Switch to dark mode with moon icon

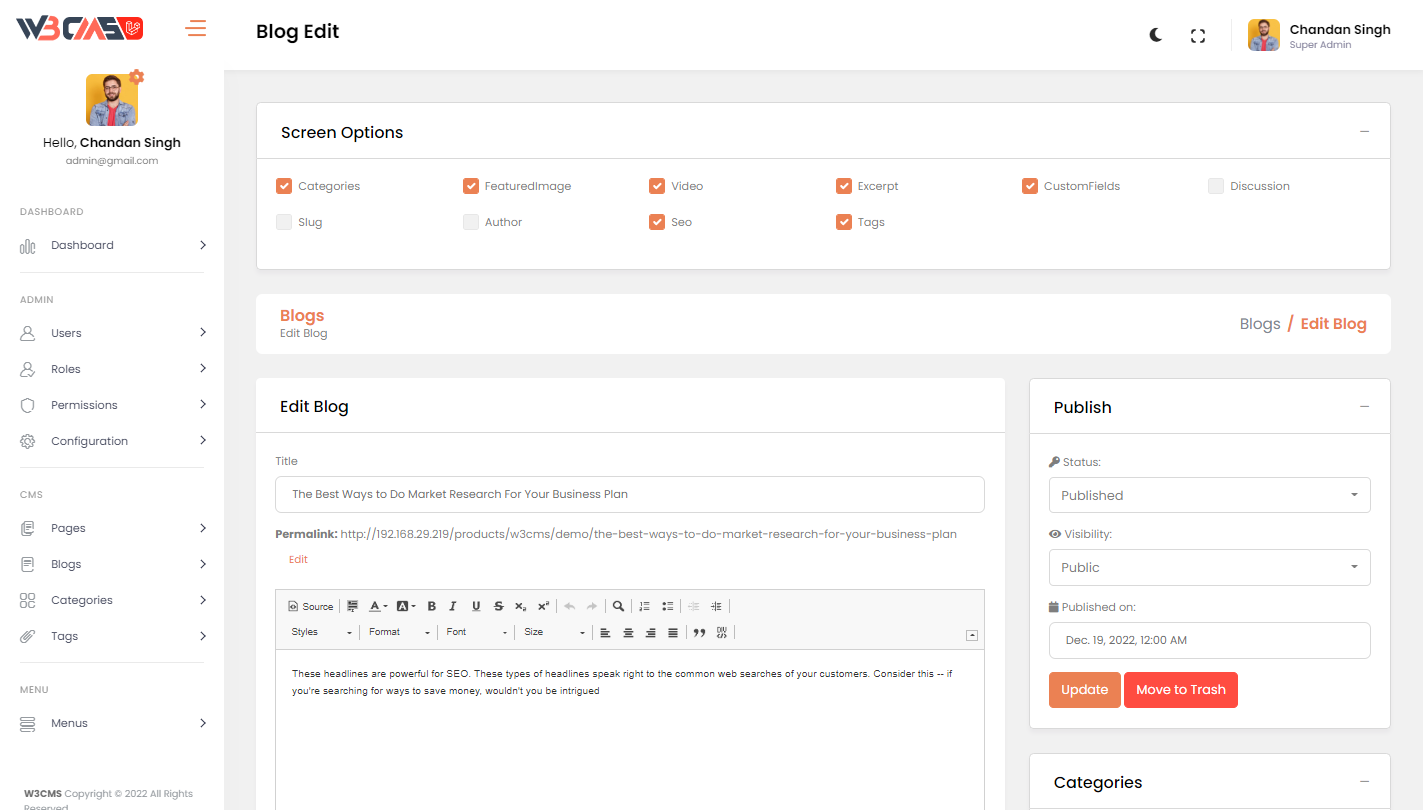pos(1156,35)
